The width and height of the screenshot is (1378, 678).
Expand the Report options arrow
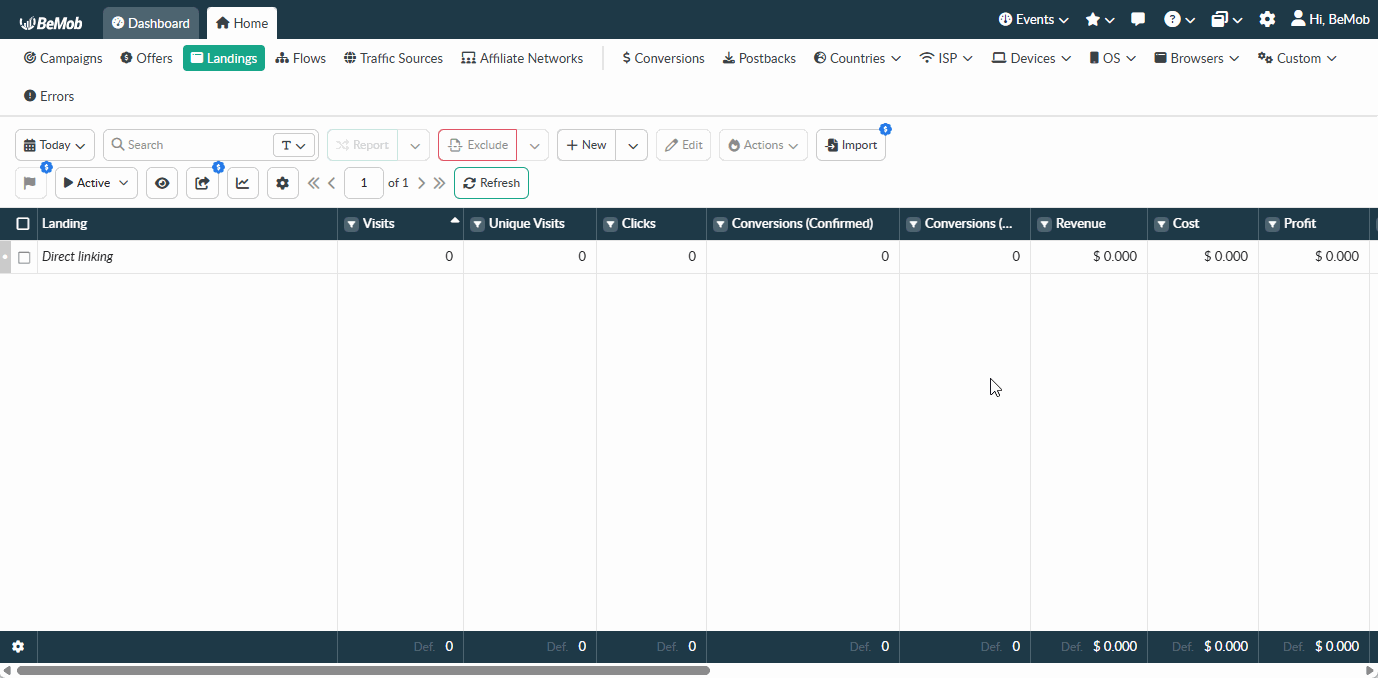413,145
